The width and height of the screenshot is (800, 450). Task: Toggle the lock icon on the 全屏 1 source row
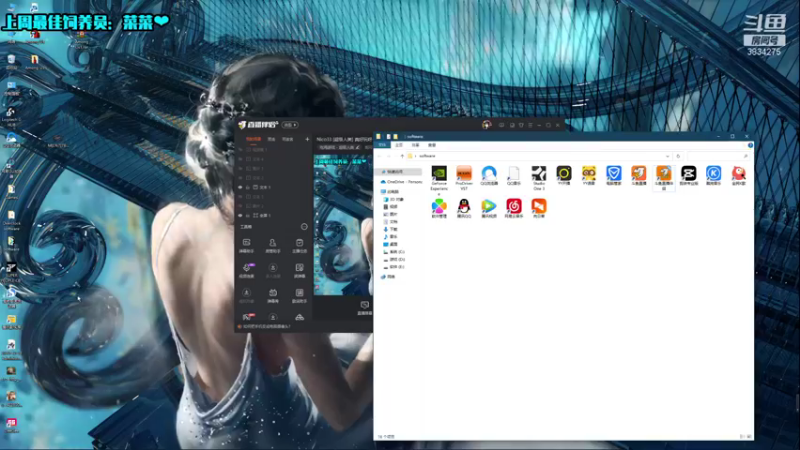248,215
